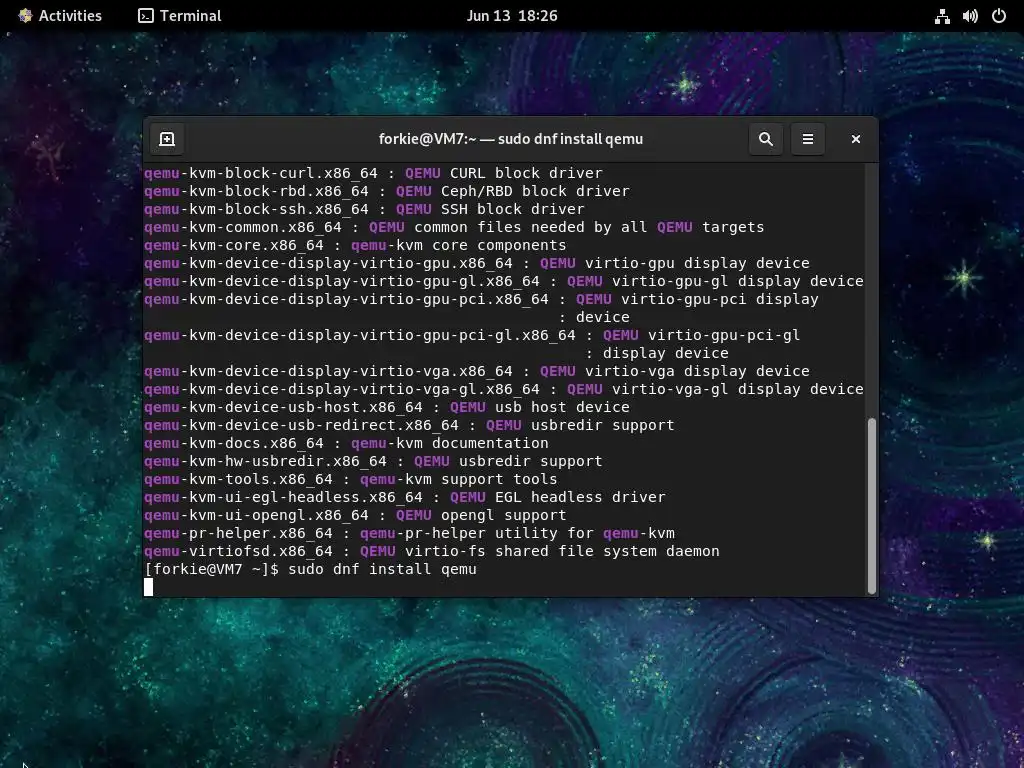This screenshot has width=1024, height=768.
Task: Click qemu-kvm-device-display-virtio-vga.x86_64 text
Action: (x=328, y=372)
